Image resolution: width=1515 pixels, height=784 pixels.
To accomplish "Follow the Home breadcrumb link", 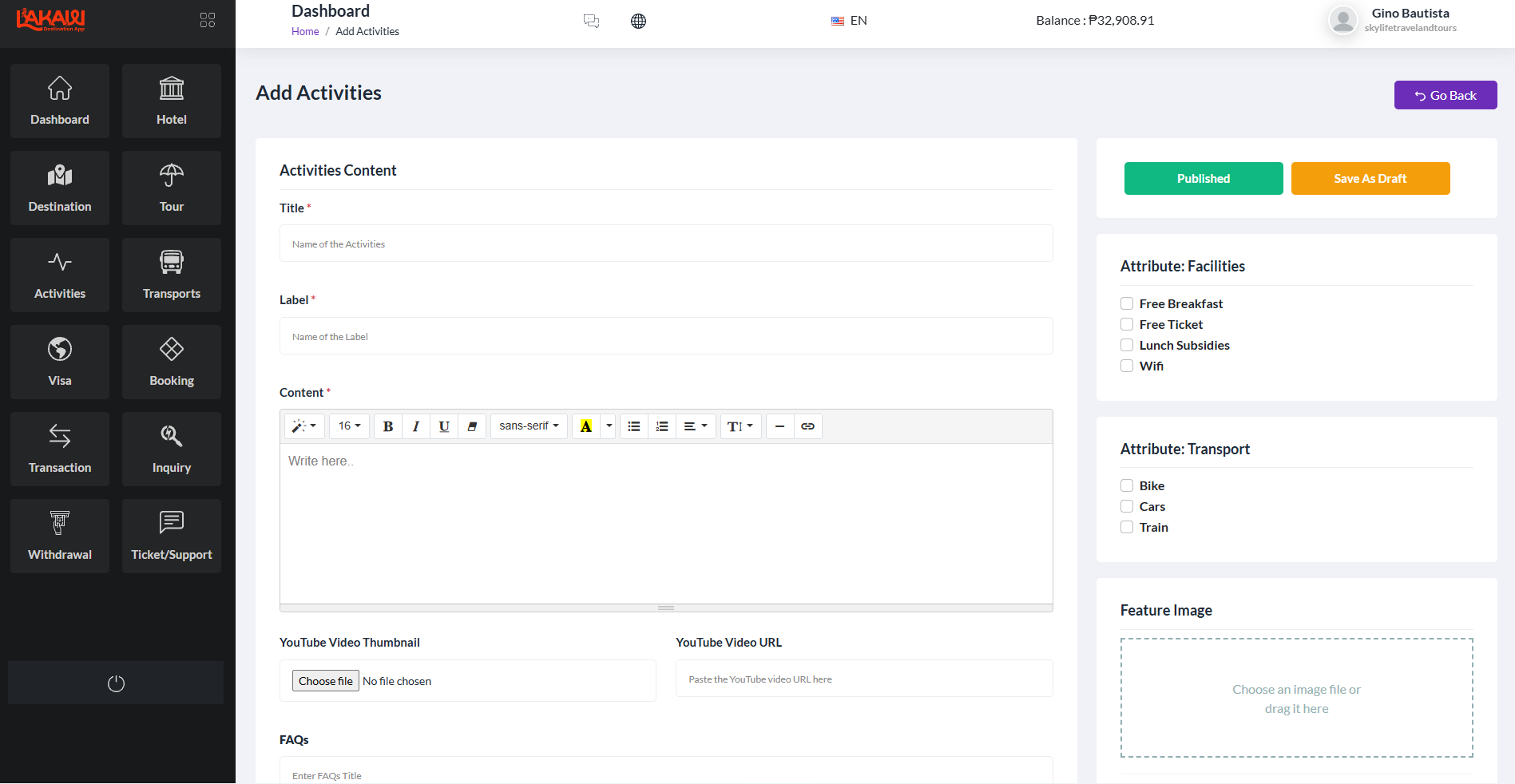I will pyautogui.click(x=305, y=31).
